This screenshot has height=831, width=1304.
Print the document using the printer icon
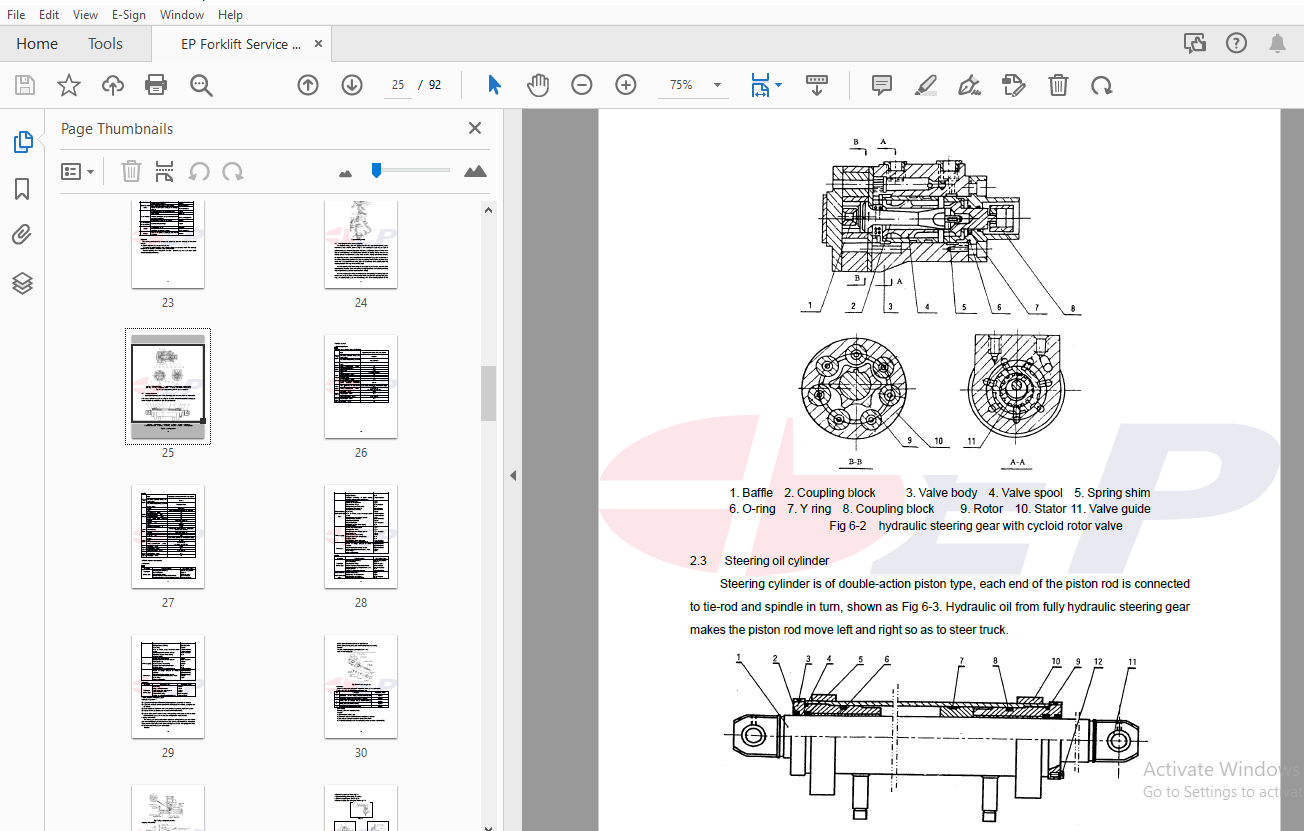pos(156,85)
